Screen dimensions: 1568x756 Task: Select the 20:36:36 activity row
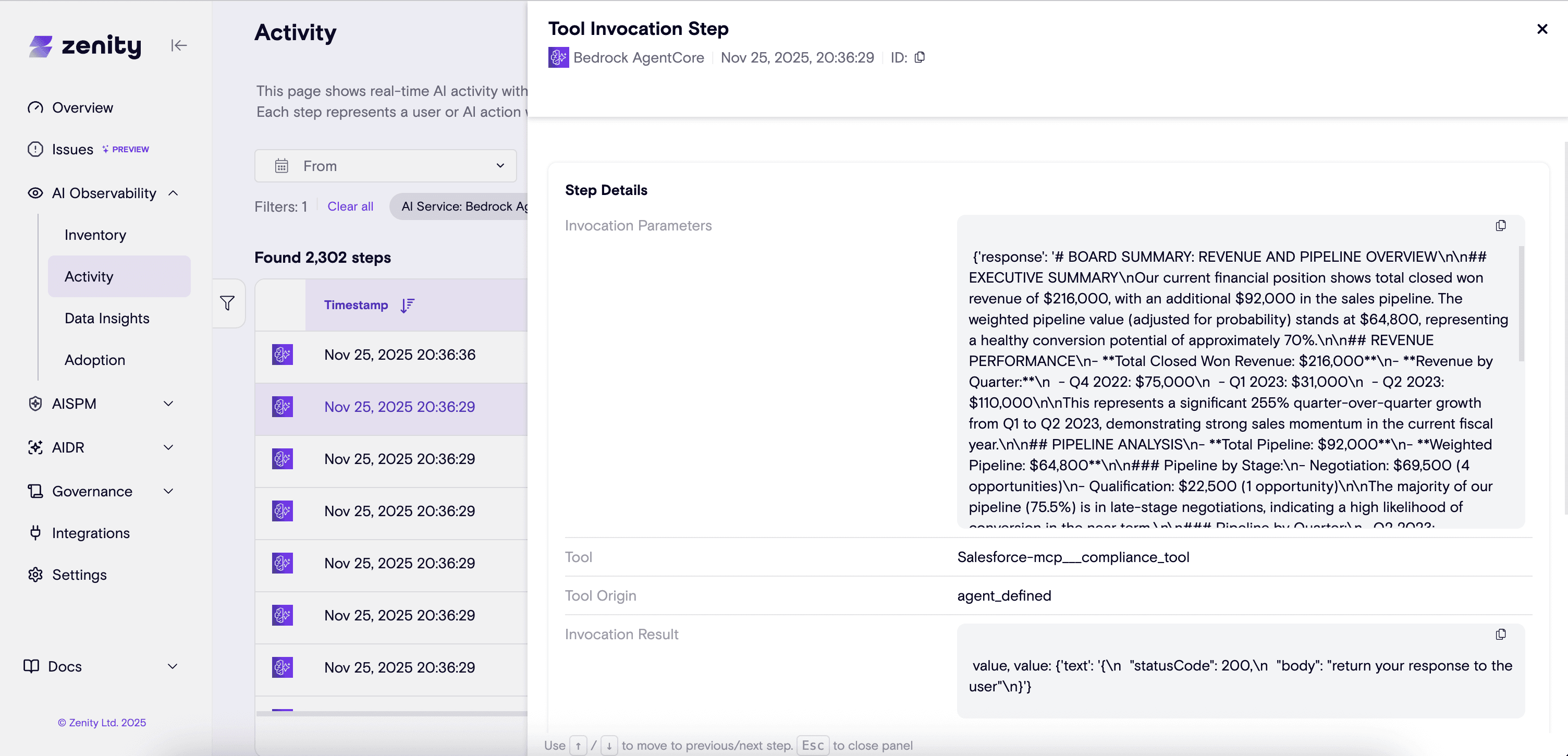pos(399,355)
